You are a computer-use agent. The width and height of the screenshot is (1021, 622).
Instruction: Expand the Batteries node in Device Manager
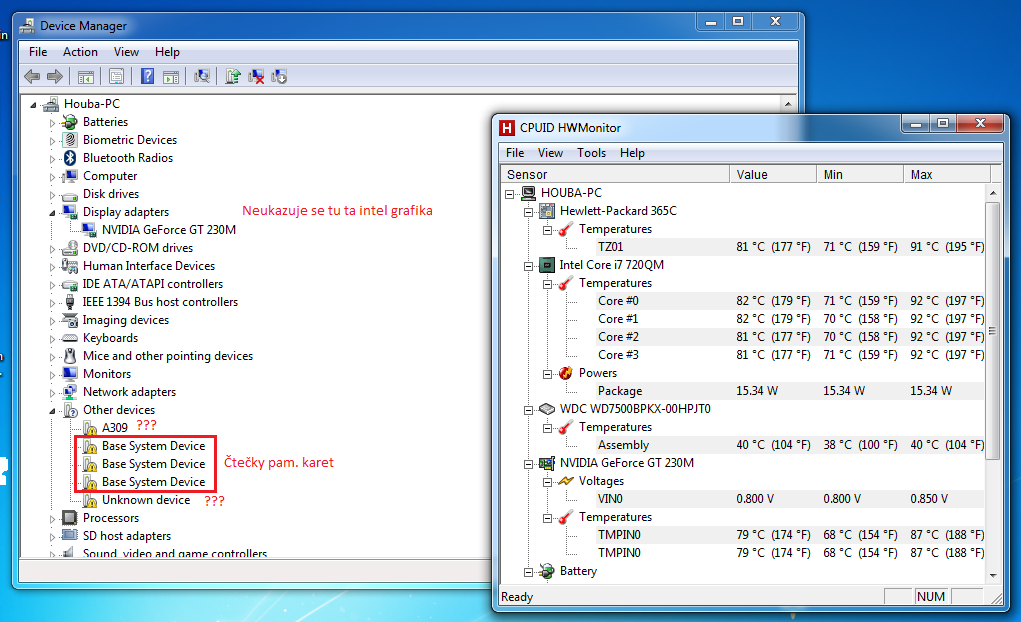tap(53, 122)
